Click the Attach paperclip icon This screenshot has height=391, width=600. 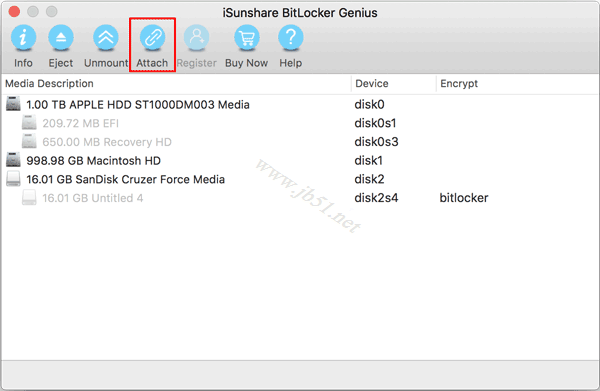(x=152, y=37)
